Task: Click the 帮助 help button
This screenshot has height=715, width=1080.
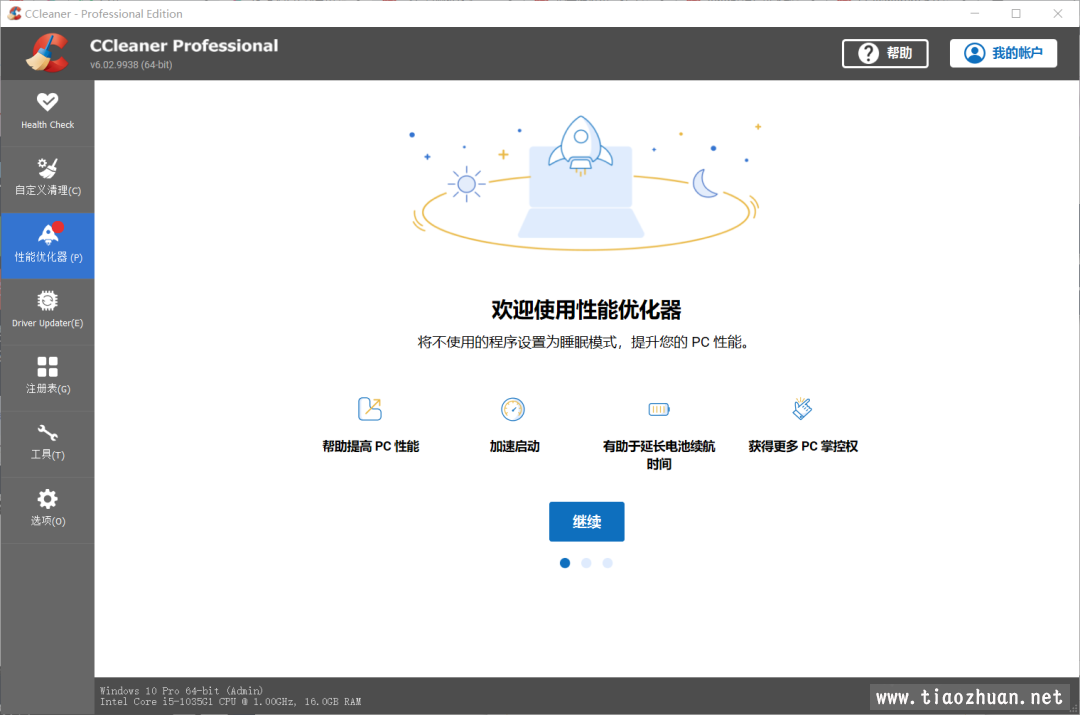Action: pos(885,53)
